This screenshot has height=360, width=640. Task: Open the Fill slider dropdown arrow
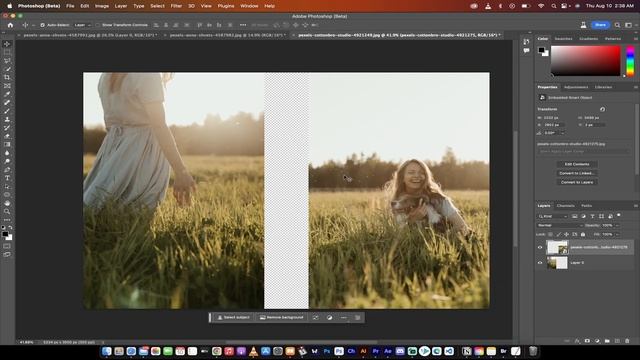(617, 234)
